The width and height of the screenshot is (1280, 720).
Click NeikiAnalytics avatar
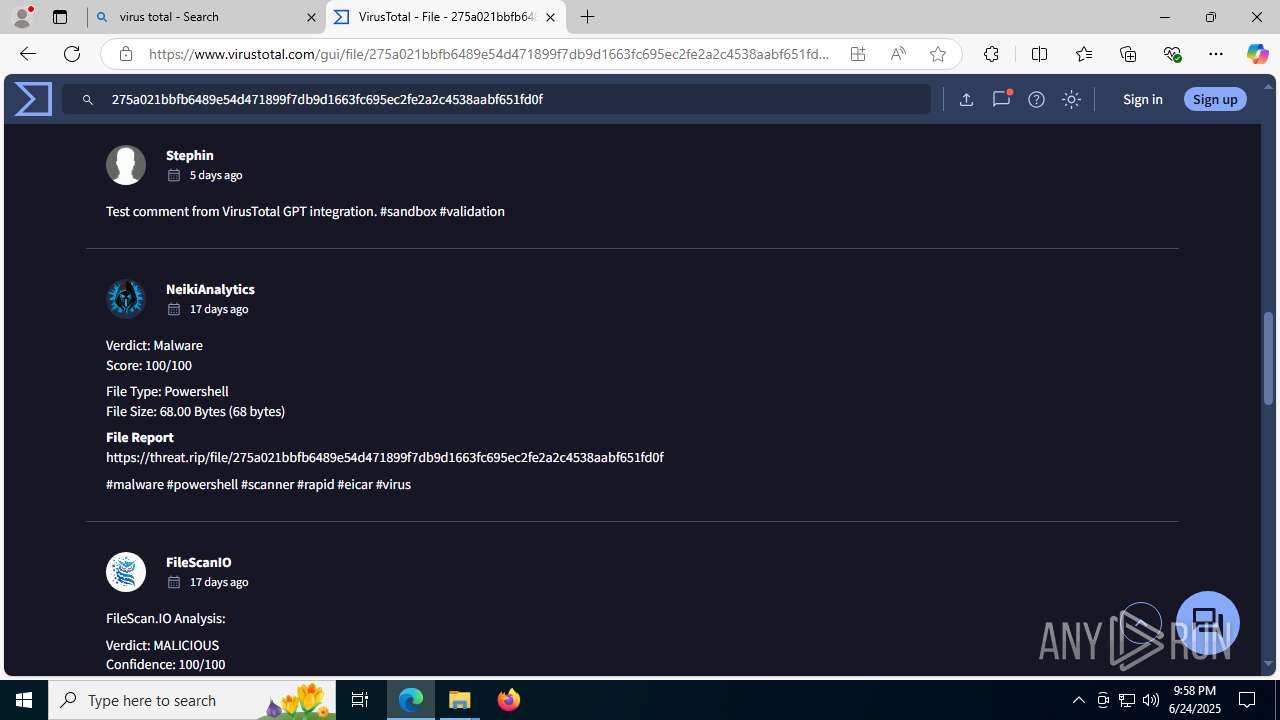click(x=126, y=298)
